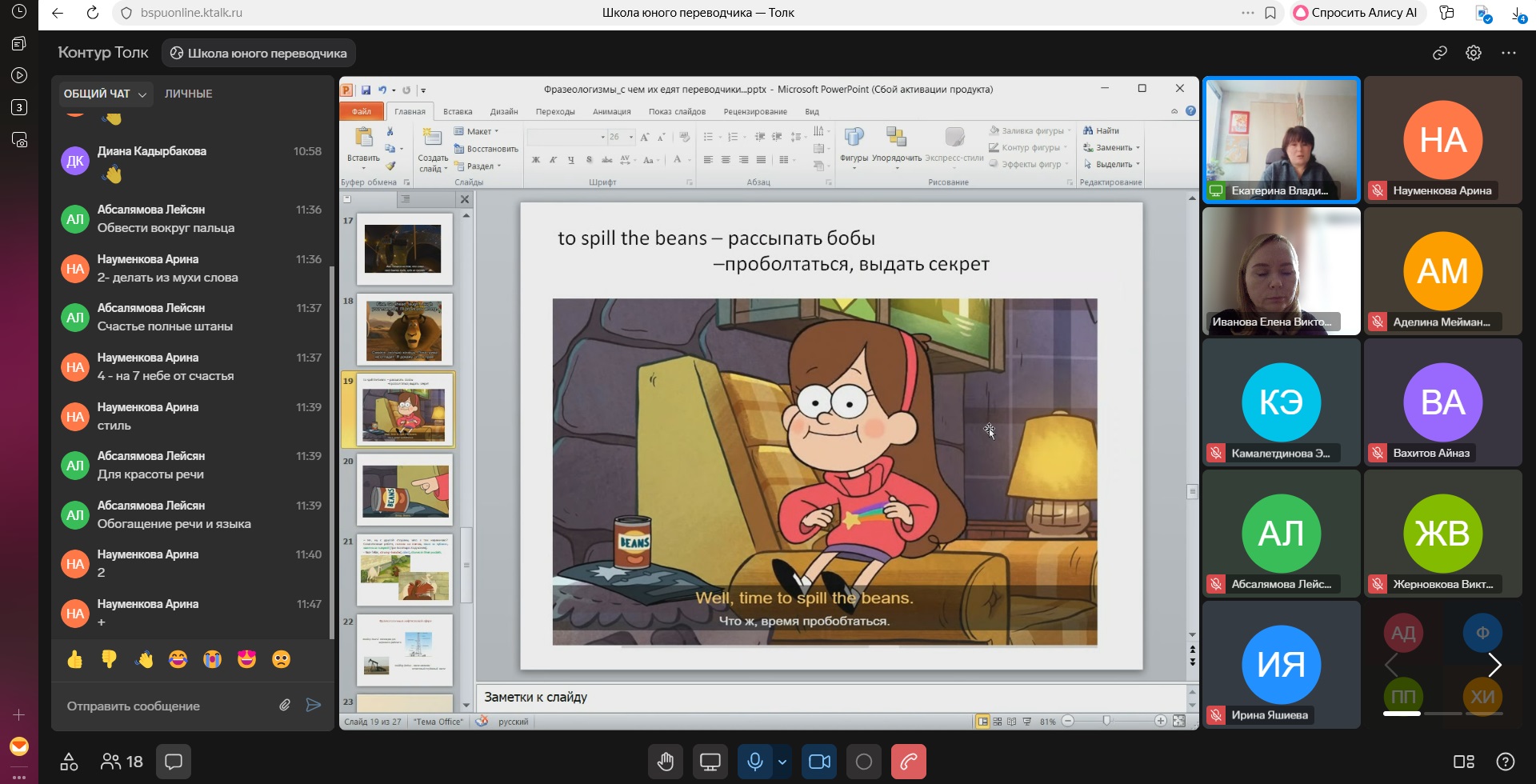Show next page of participant tiles
Viewport: 1536px width, 784px height.
coord(1494,665)
